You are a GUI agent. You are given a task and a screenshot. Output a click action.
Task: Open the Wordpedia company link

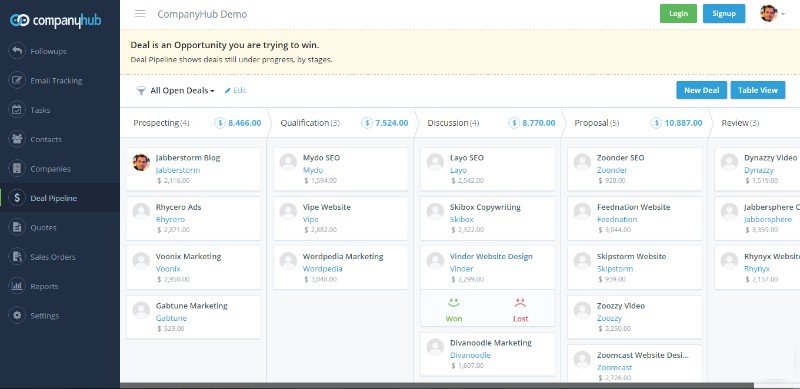point(322,269)
